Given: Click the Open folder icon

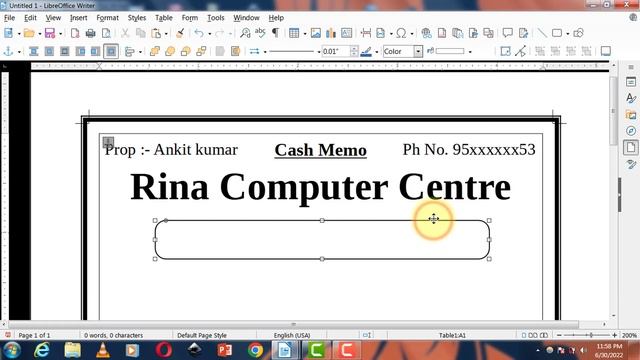Looking at the screenshot, I should (x=29, y=33).
